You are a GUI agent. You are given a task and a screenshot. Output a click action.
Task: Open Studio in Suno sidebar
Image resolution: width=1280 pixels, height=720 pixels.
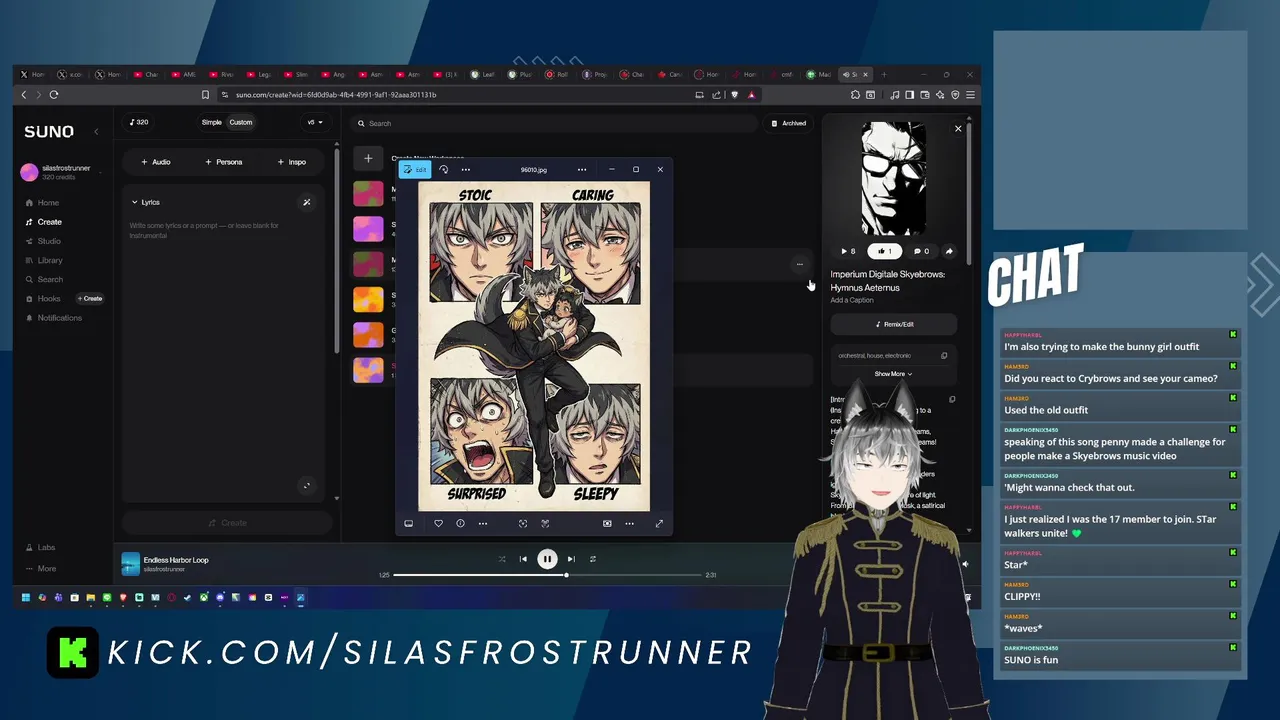coord(43,241)
